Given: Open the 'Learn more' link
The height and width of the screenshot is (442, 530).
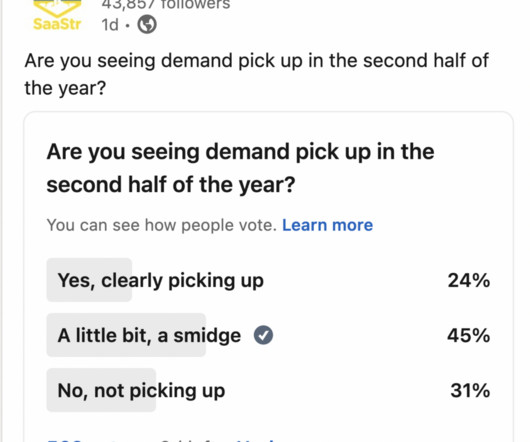Looking at the screenshot, I should pyautogui.click(x=328, y=225).
